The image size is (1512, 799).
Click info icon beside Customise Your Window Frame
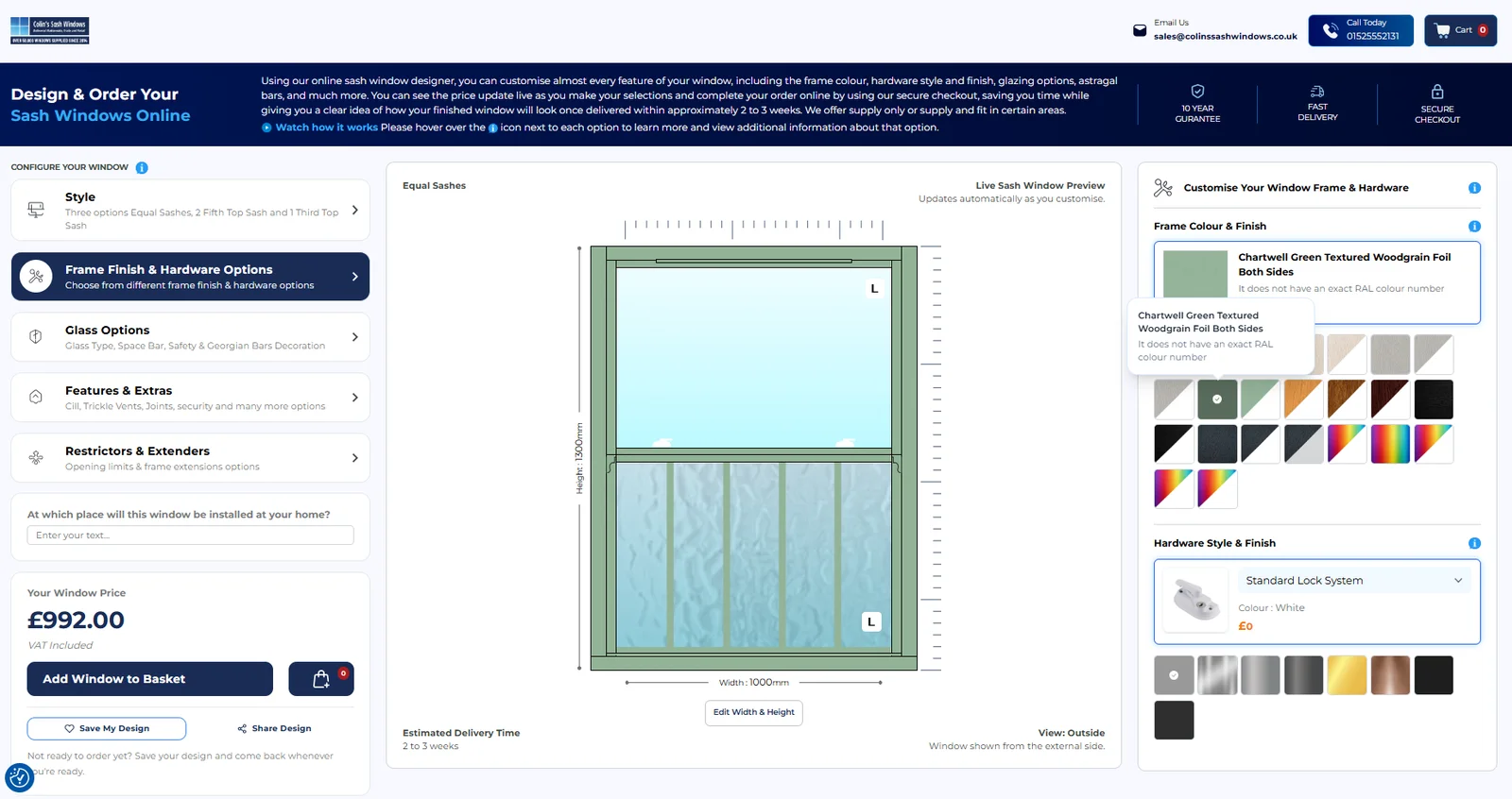(x=1474, y=188)
